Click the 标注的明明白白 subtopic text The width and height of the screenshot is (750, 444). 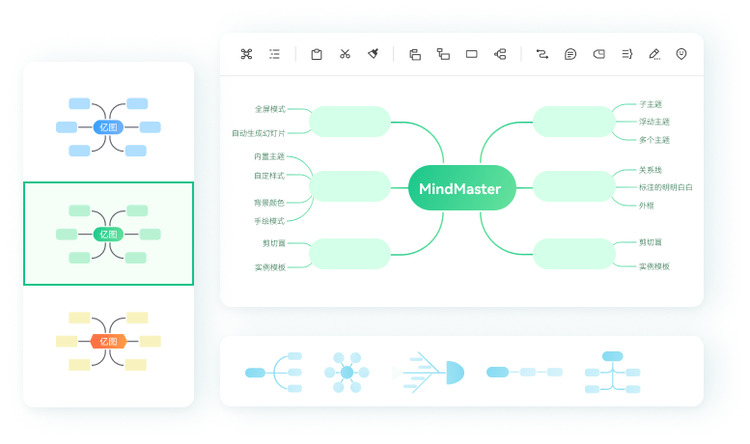tap(666, 187)
